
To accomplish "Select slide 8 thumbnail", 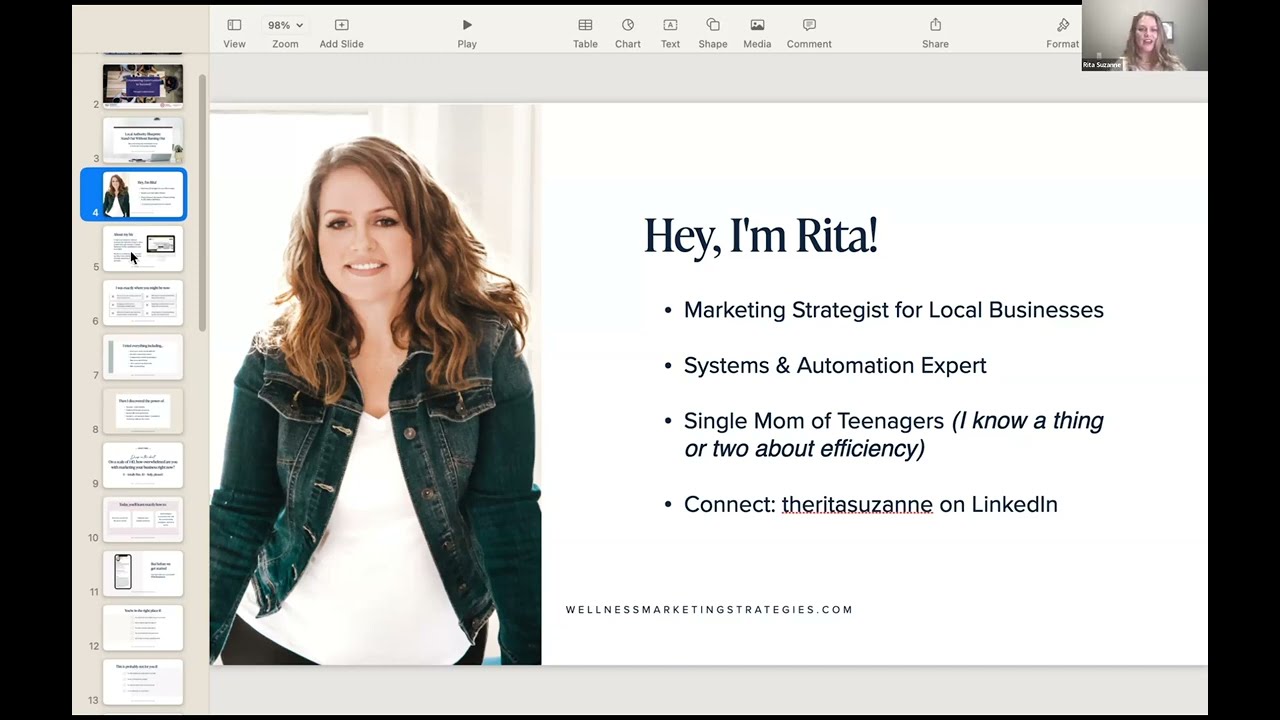I will pos(143,410).
